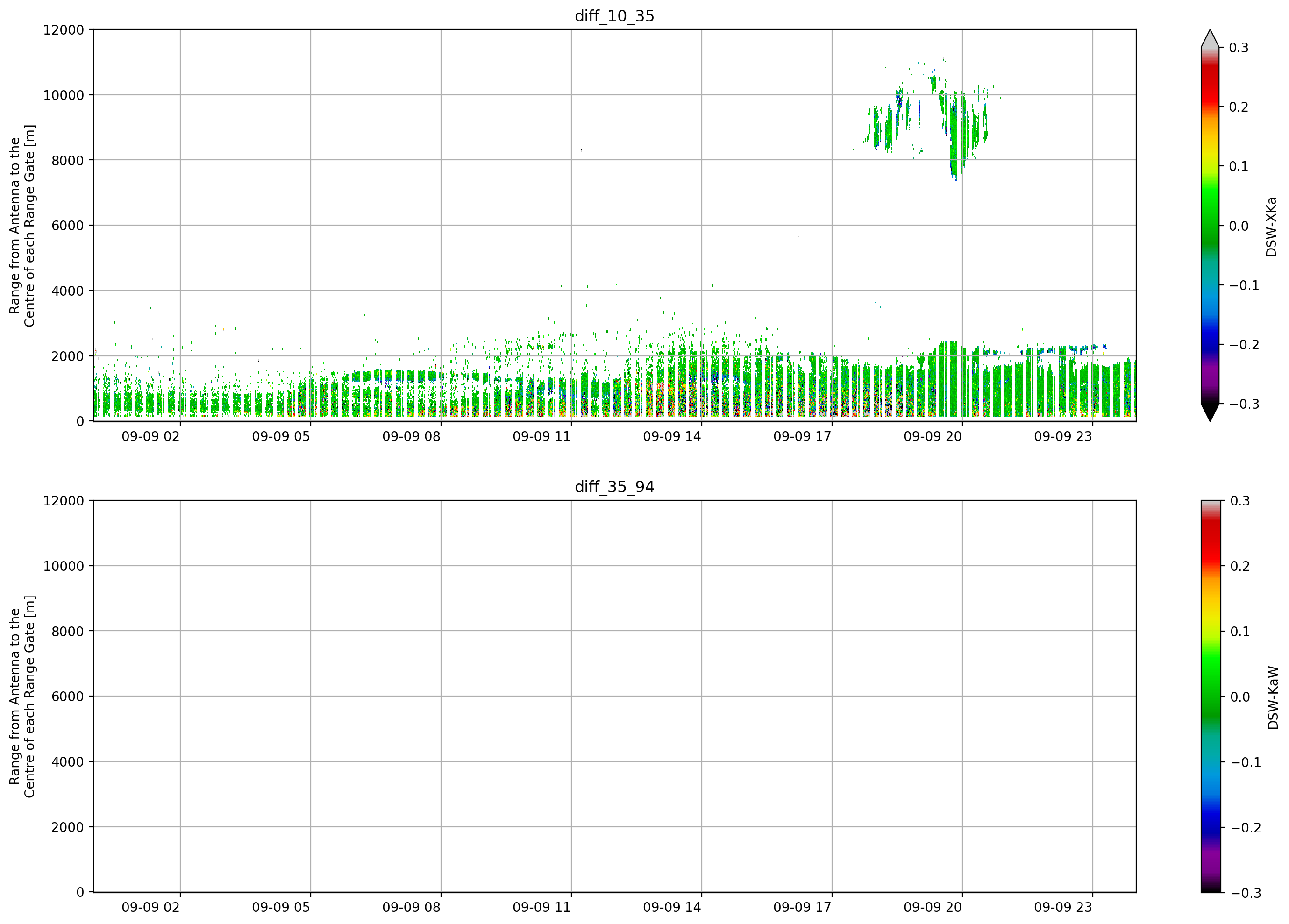Click the 0.2 tick on upper colorbar
Viewport: 1289px width, 924px height.
[x=1239, y=107]
